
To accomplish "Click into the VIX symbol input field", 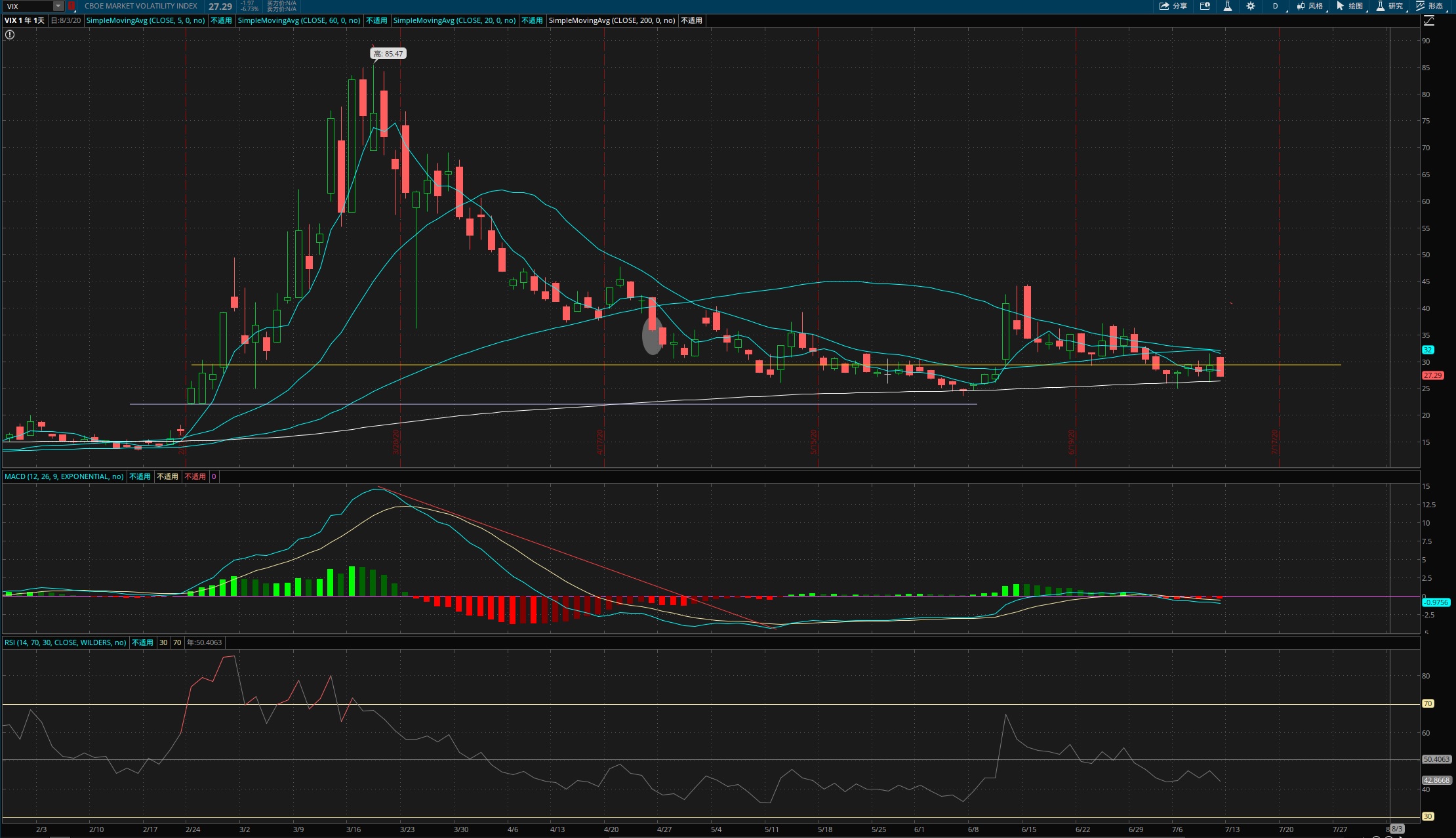I will (28, 6).
